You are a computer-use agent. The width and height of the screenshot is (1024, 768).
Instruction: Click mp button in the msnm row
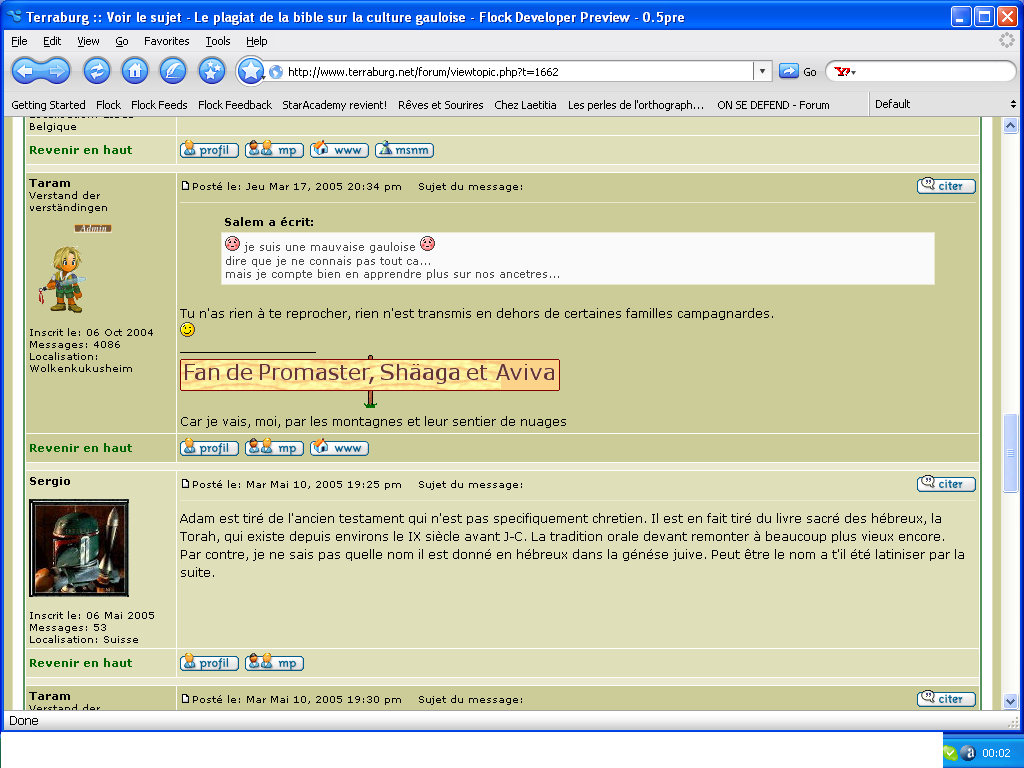coord(274,150)
